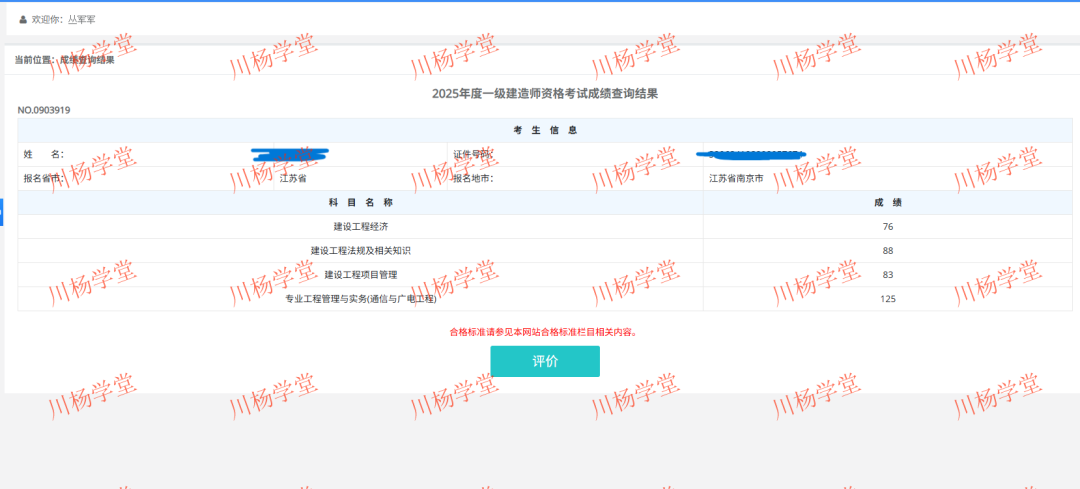1080x489 pixels.
Task: Click the 科目名称 column header
Action: [x=360, y=202]
